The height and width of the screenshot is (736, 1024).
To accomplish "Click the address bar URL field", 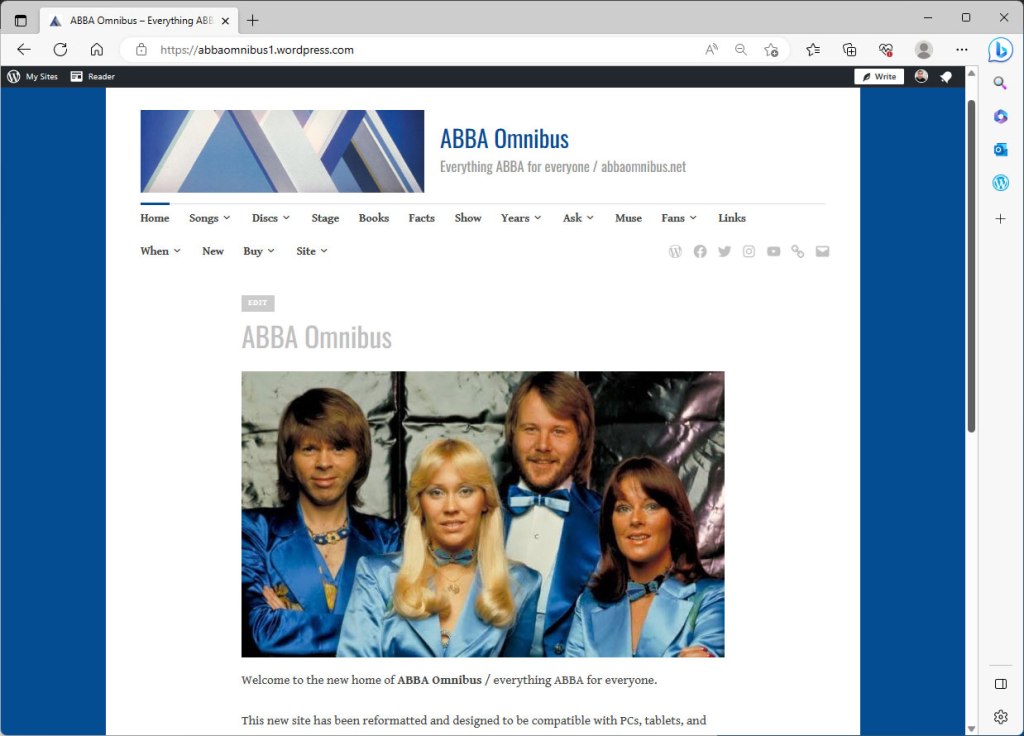I will [400, 50].
